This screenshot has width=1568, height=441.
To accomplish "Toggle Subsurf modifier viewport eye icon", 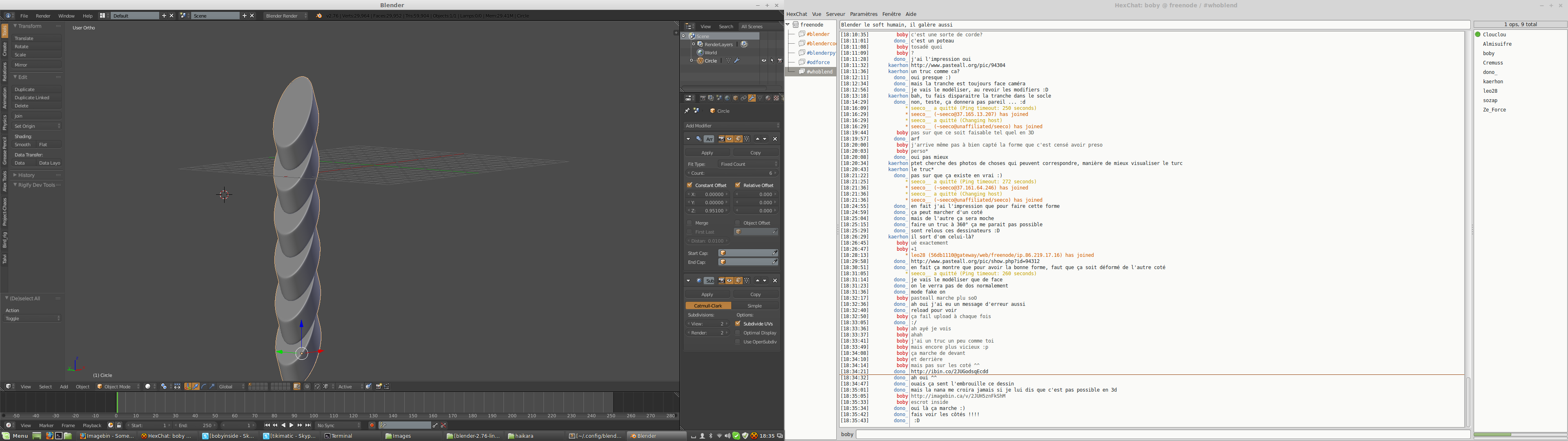I will coord(730,281).
